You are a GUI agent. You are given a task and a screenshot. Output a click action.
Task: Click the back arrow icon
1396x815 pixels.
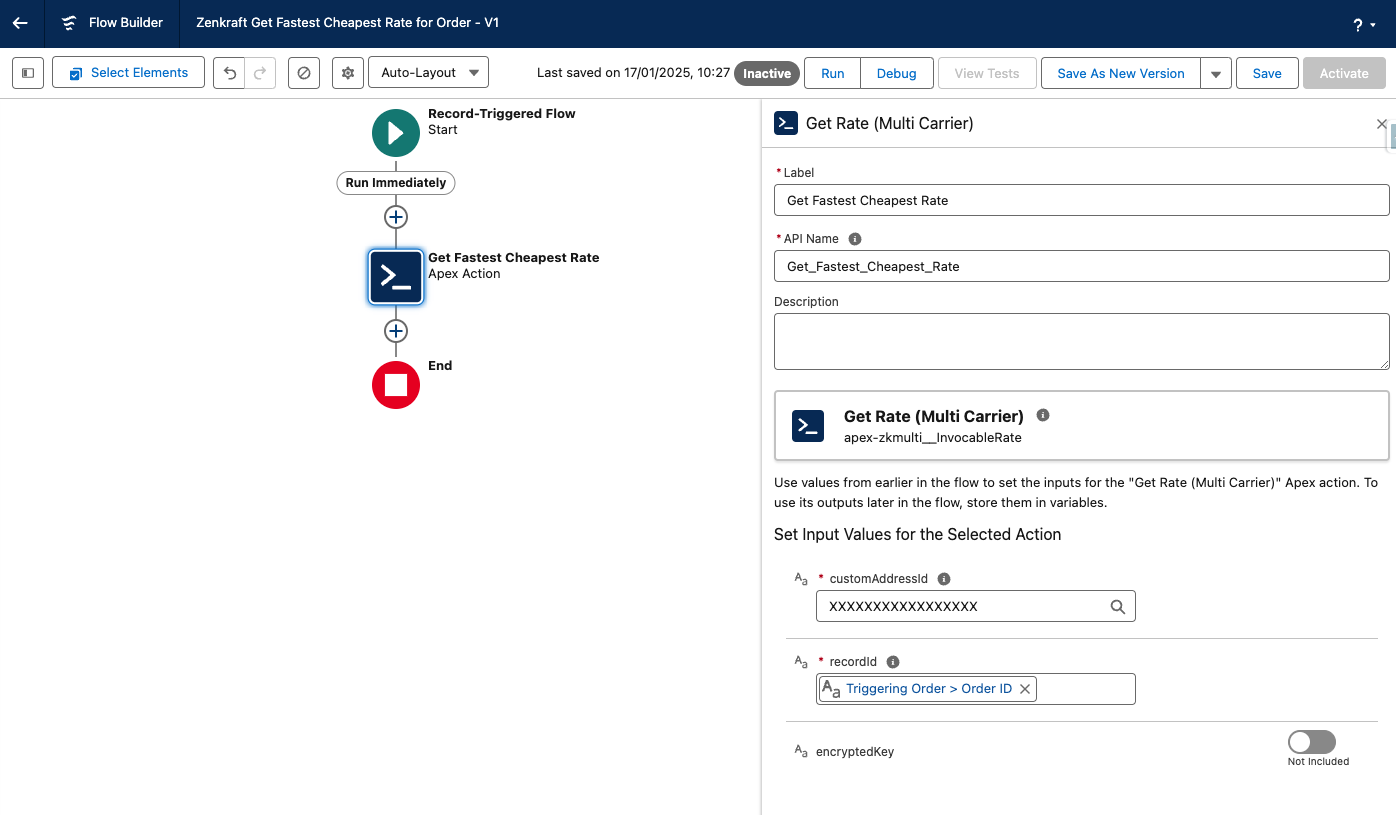(20, 23)
